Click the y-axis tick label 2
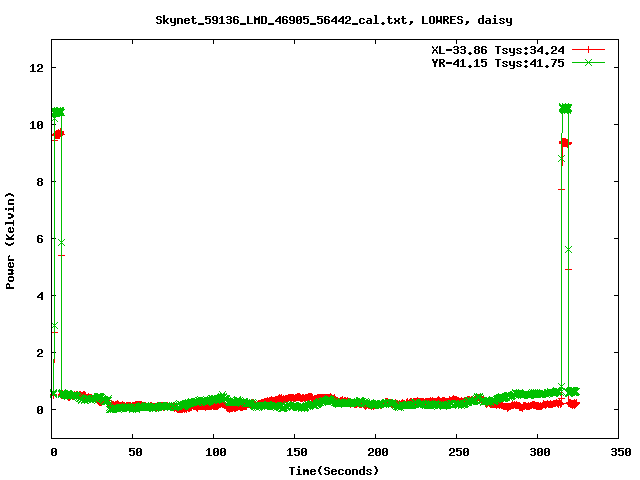640x480 pixels. point(40,353)
